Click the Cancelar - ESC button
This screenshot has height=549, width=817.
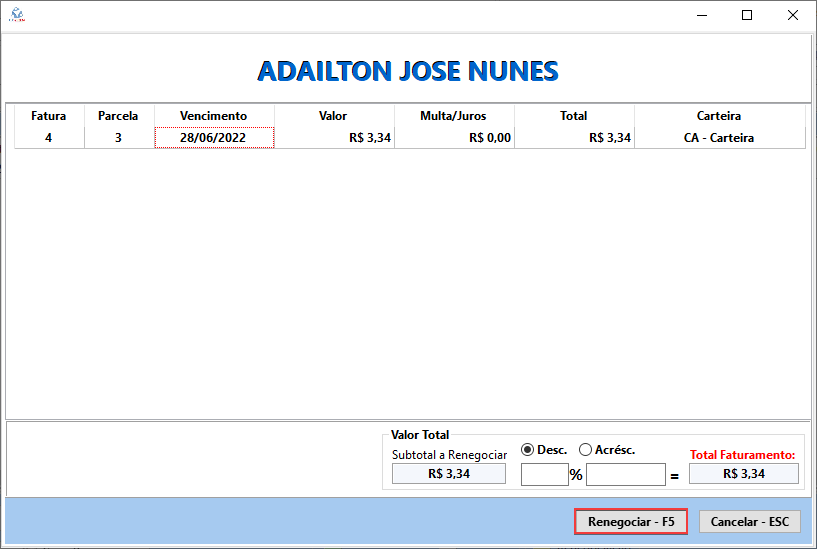[x=750, y=521]
